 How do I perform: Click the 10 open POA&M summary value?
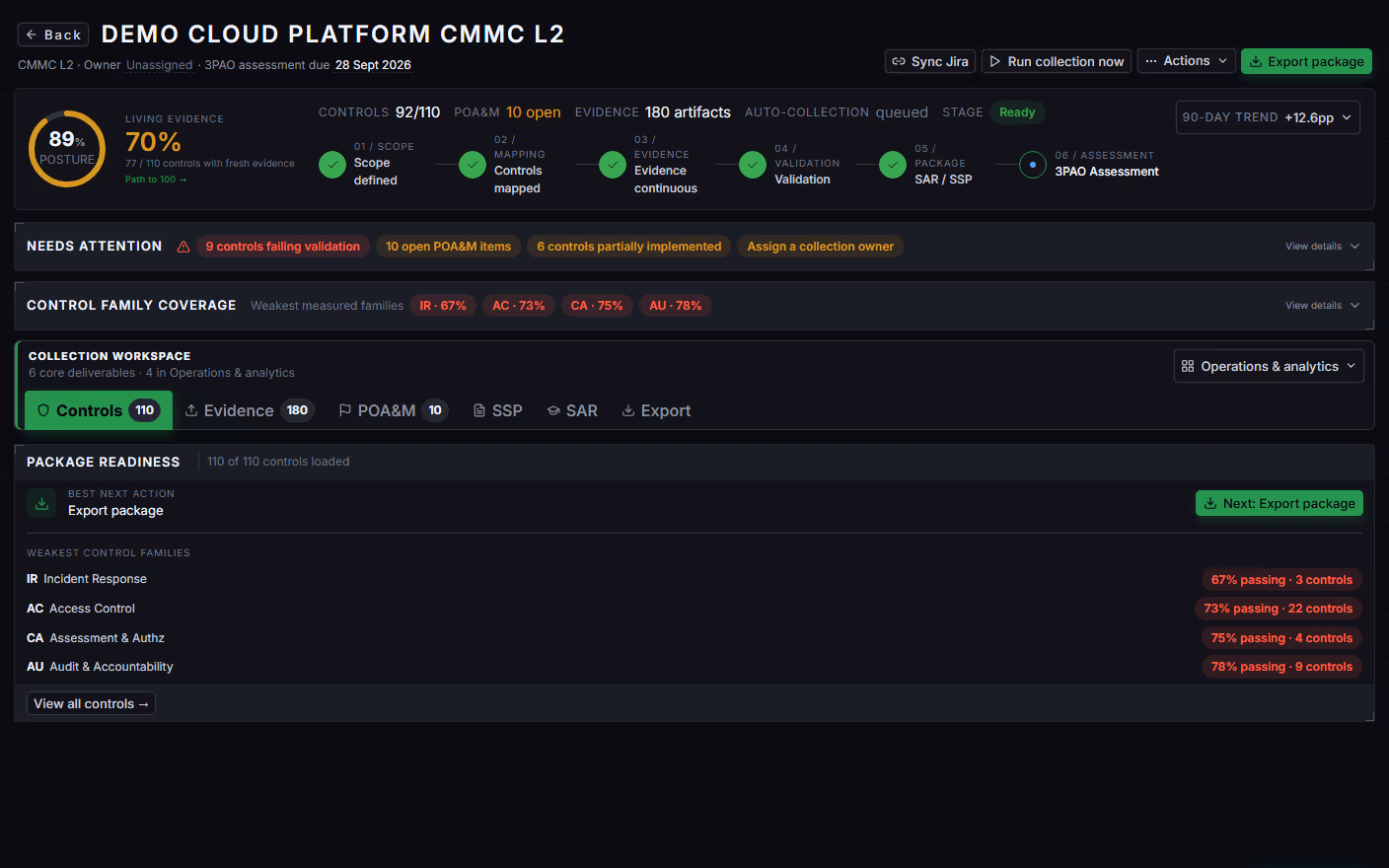[534, 112]
